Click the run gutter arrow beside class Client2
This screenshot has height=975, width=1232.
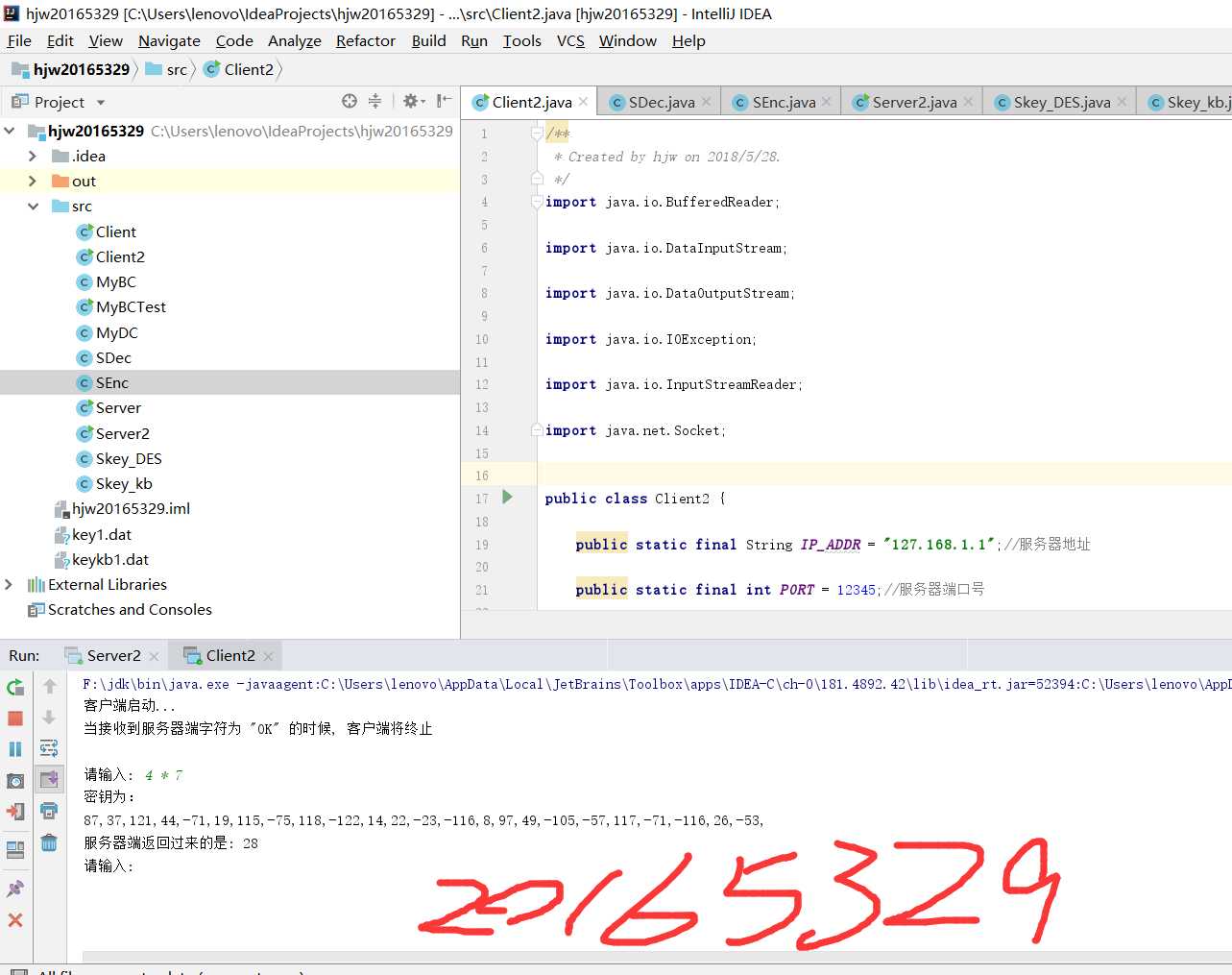[507, 498]
